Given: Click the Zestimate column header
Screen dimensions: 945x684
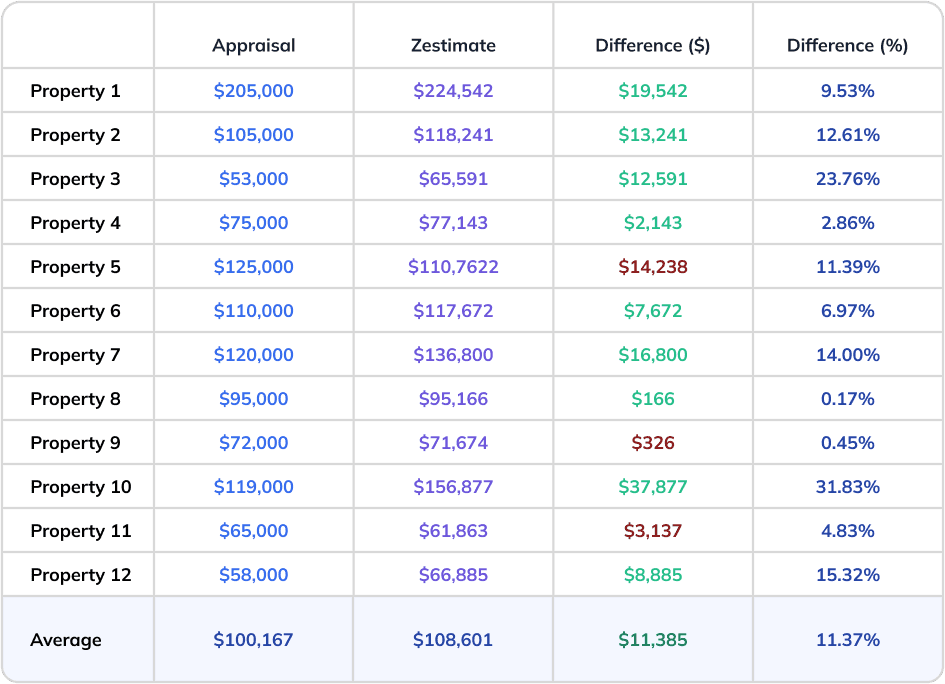Looking at the screenshot, I should [453, 45].
